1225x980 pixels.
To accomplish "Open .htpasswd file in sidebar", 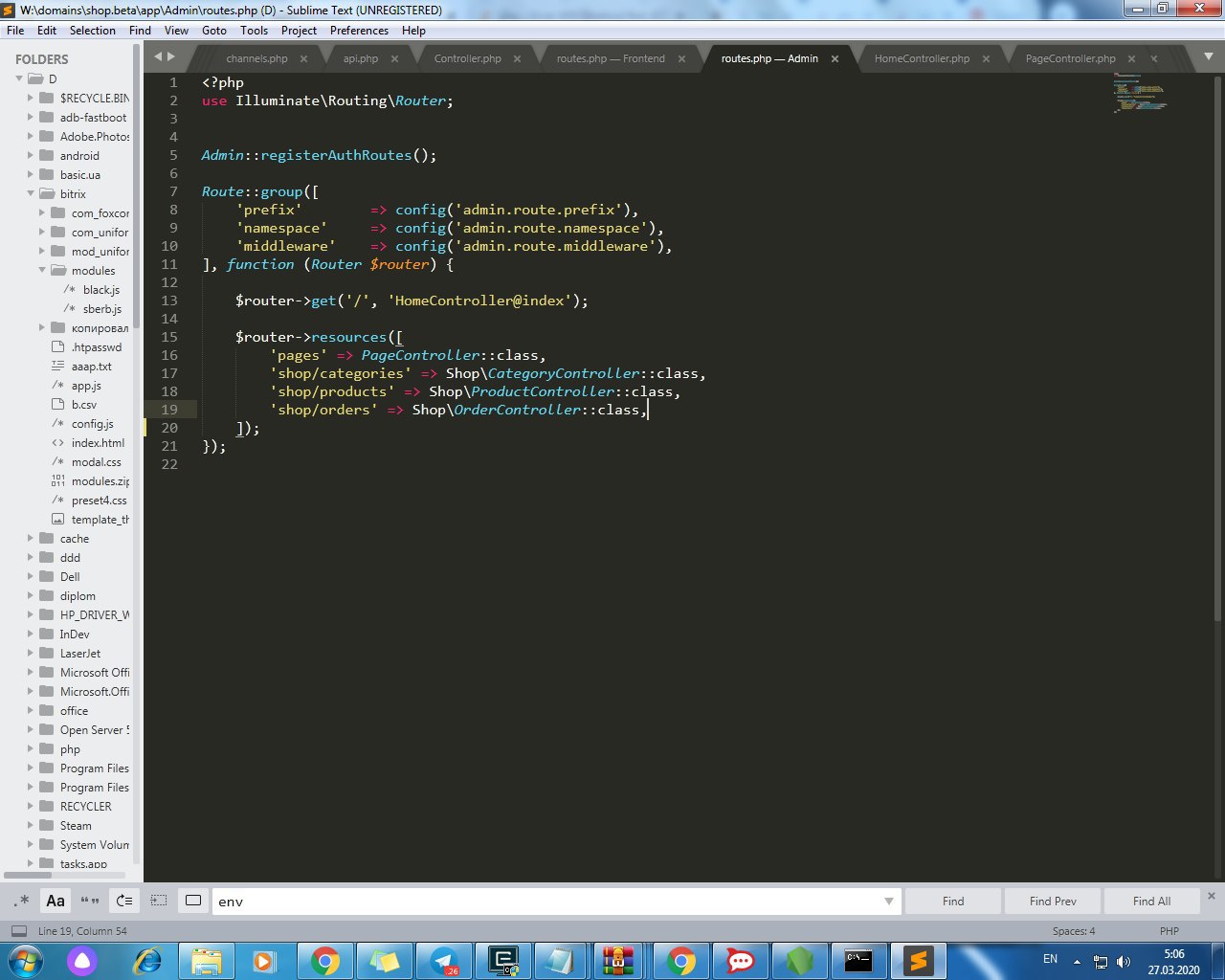I will [x=96, y=346].
